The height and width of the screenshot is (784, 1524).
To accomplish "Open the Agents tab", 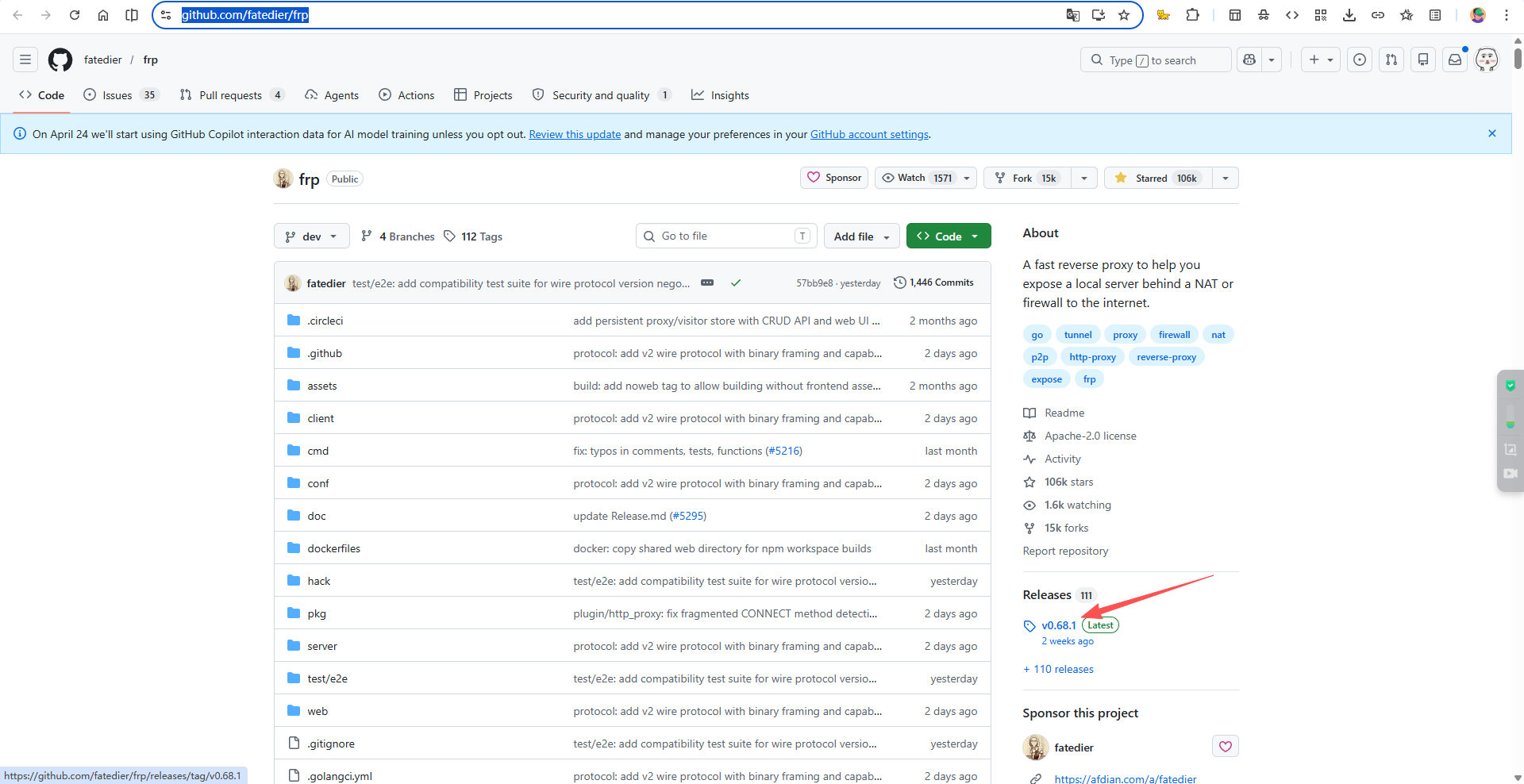I will click(332, 95).
